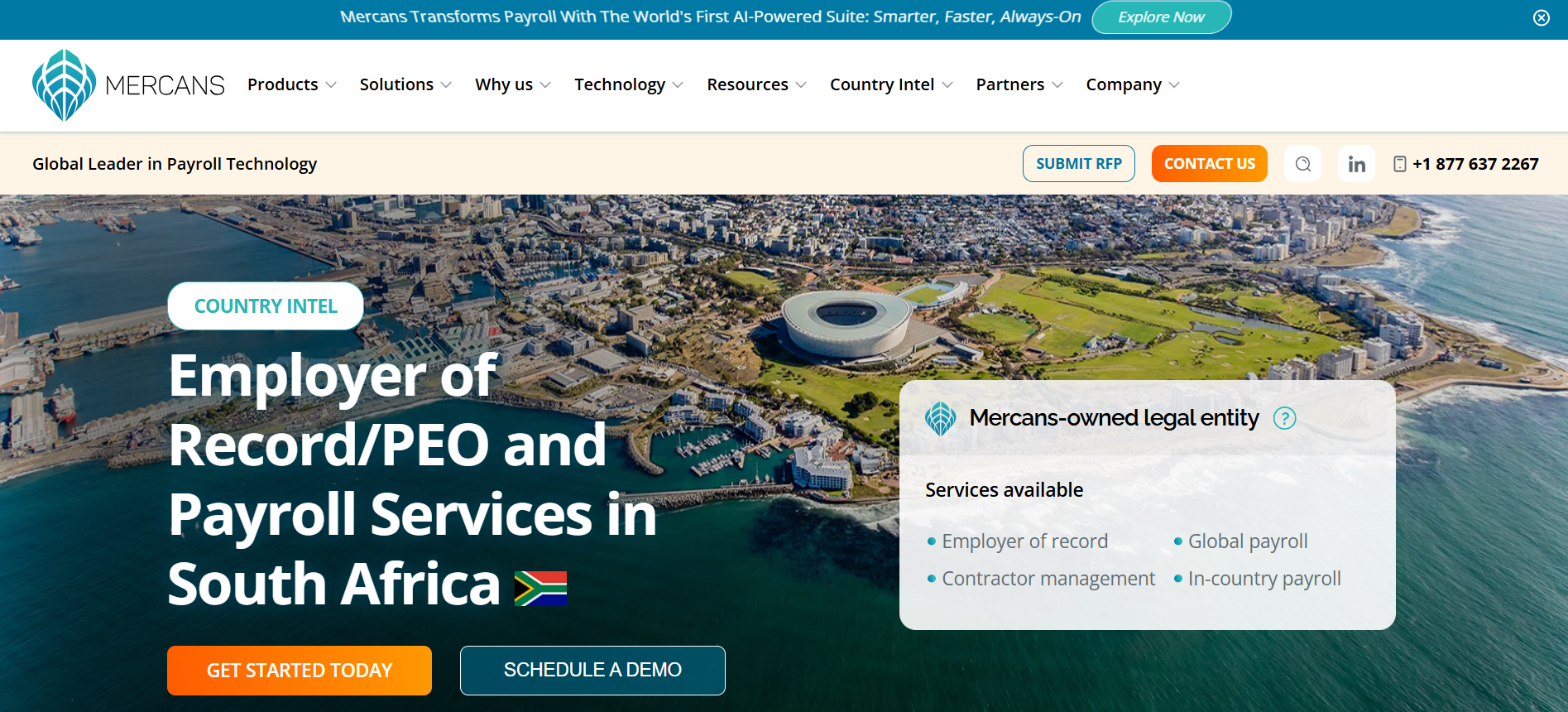Click the South Africa flag icon

(541, 589)
